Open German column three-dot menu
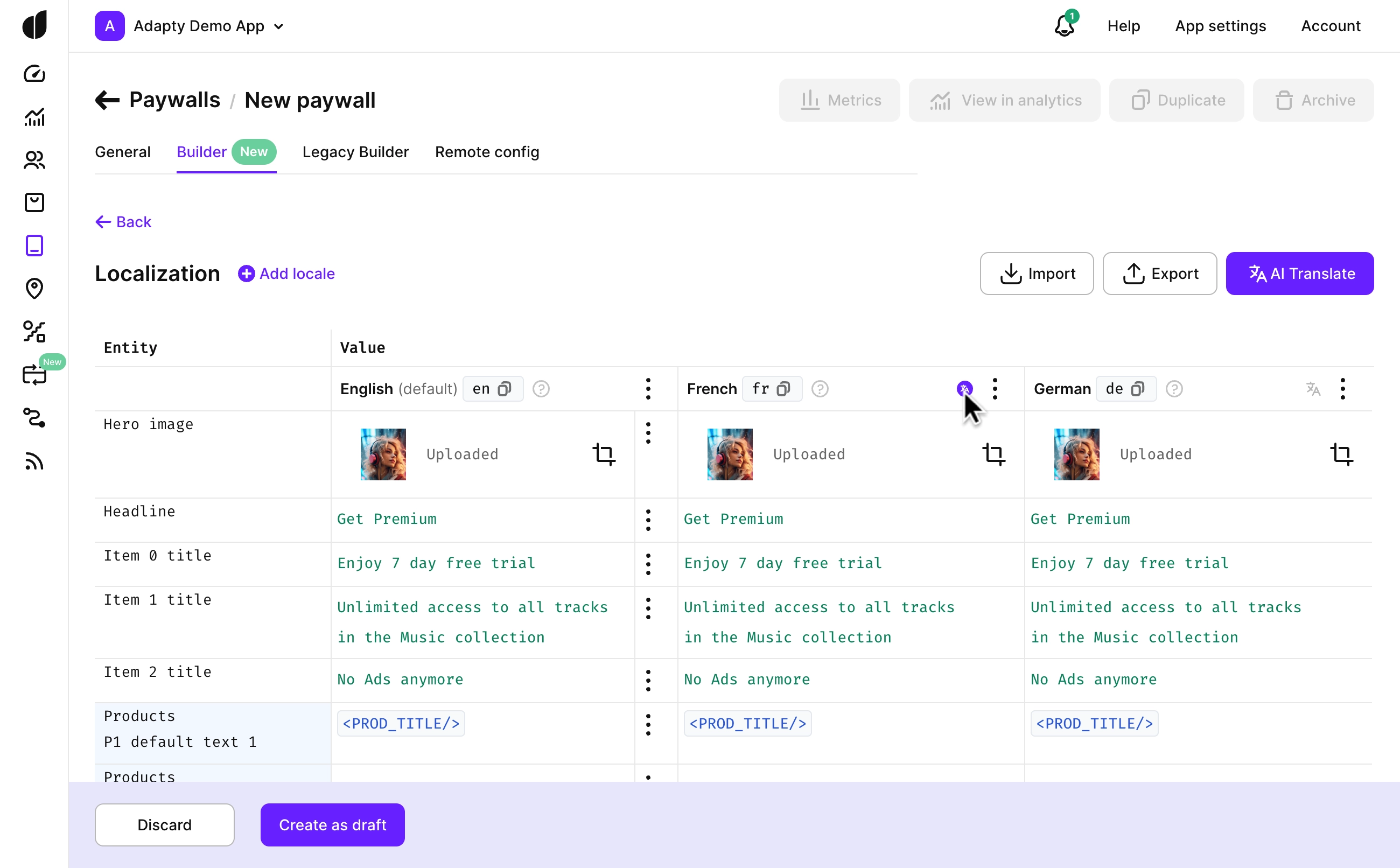This screenshot has height=868, width=1400. (x=1342, y=389)
